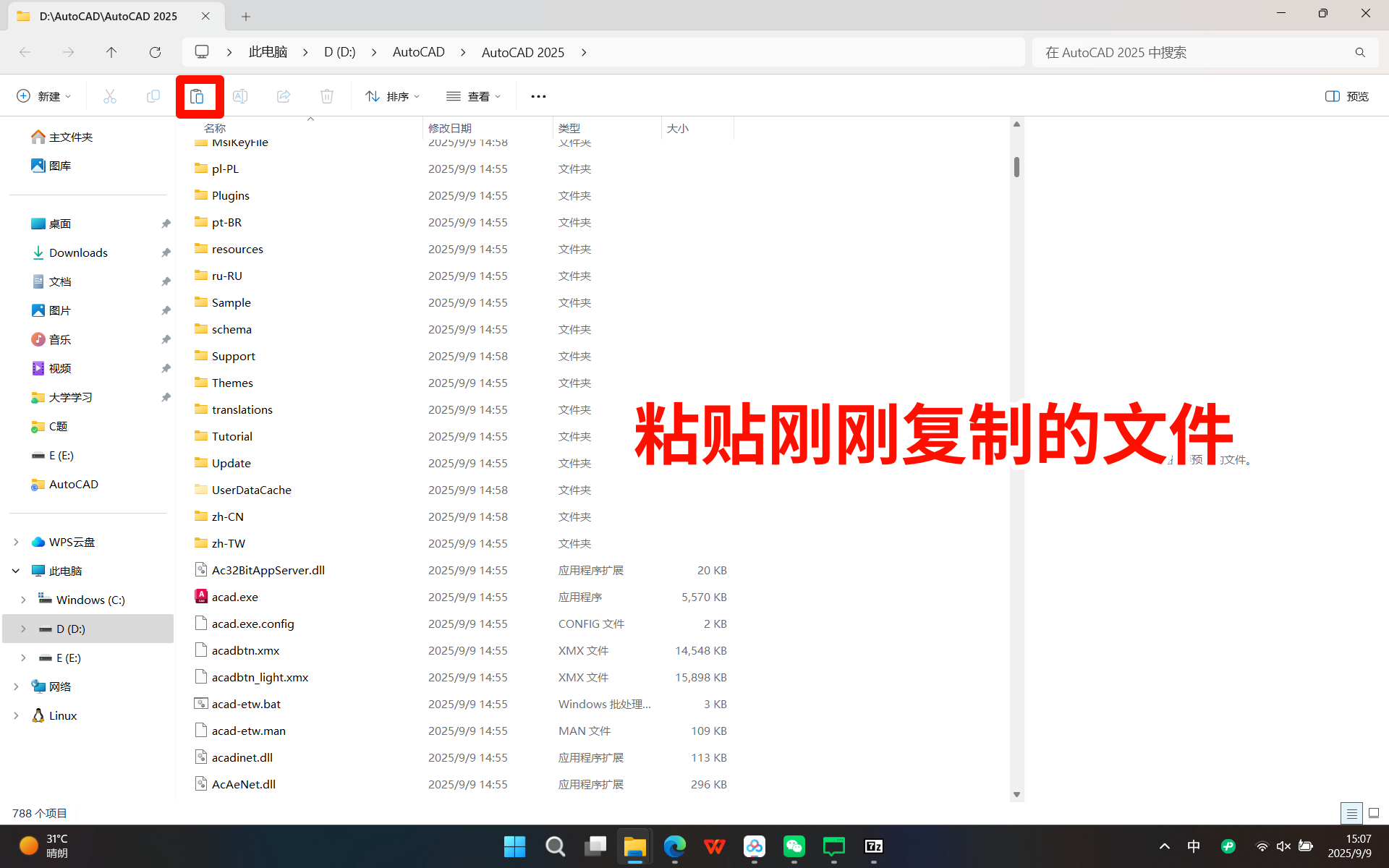This screenshot has height=868, width=1389.
Task: Switch to large icons view at bottom right
Action: (1374, 813)
